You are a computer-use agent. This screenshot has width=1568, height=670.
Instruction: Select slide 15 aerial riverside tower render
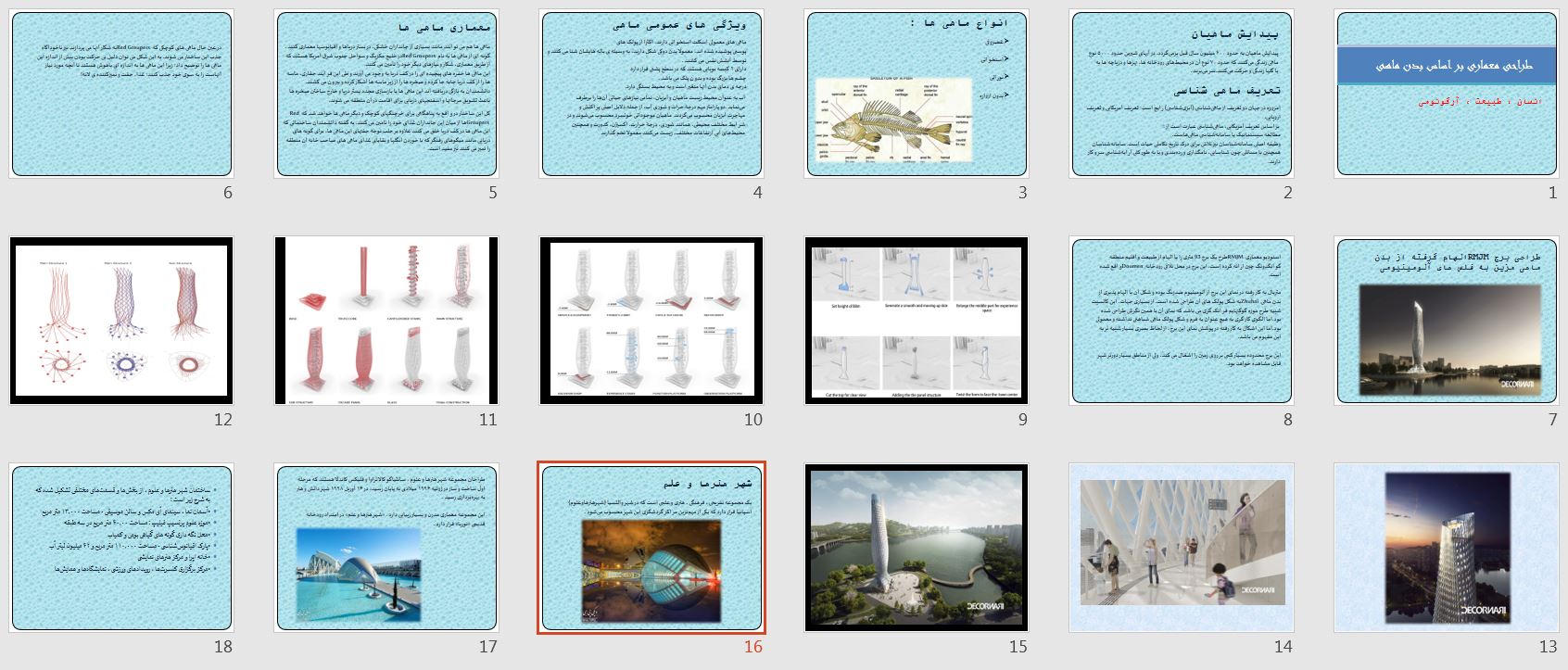[x=916, y=548]
